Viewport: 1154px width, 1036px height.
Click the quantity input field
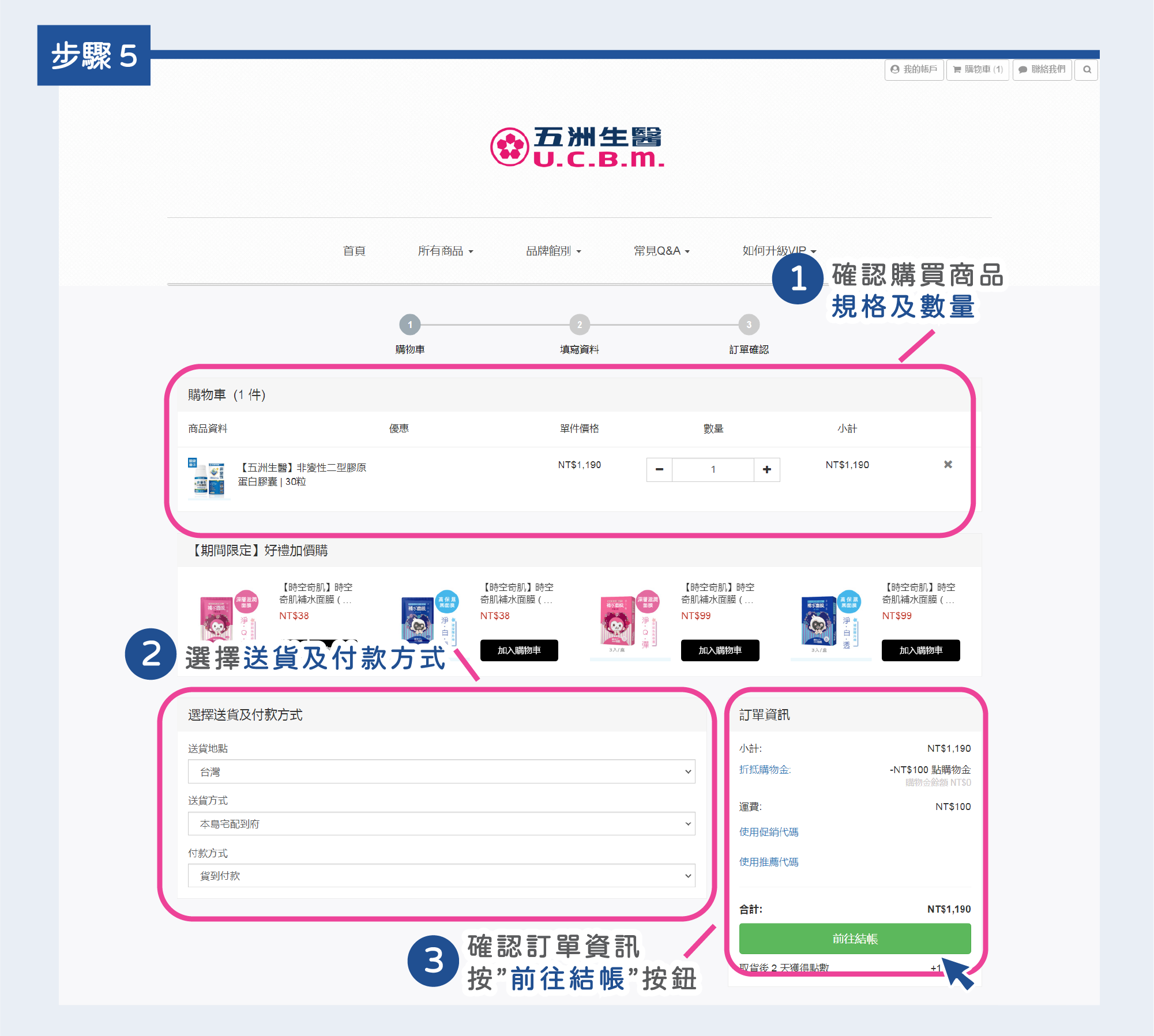[713, 470]
